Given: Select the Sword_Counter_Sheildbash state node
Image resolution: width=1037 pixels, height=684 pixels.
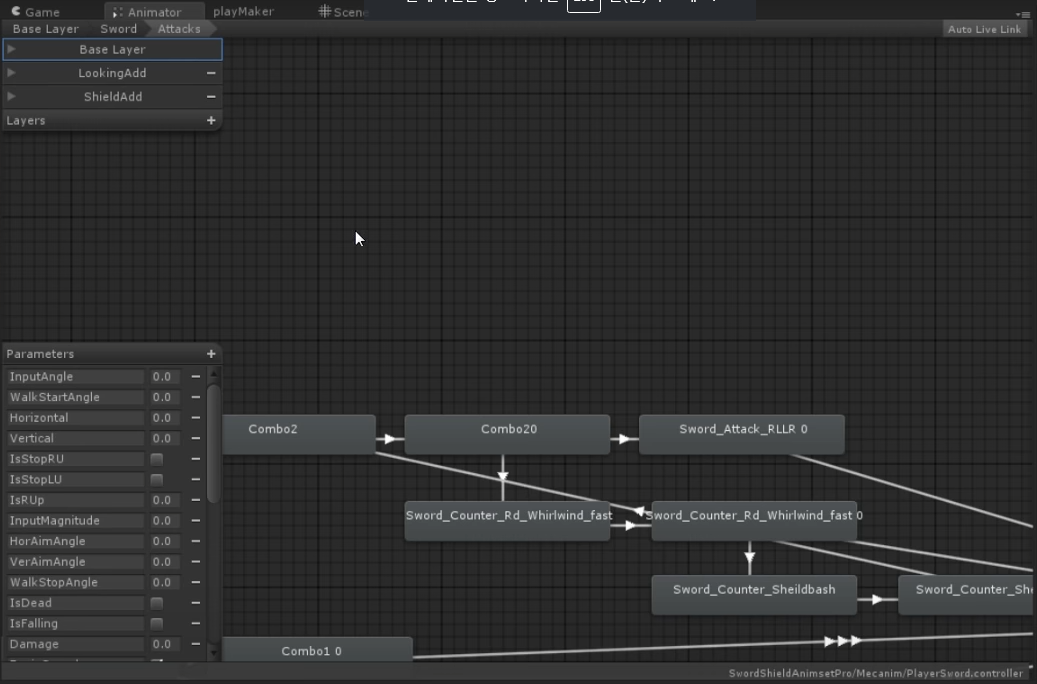Looking at the screenshot, I should point(754,595).
